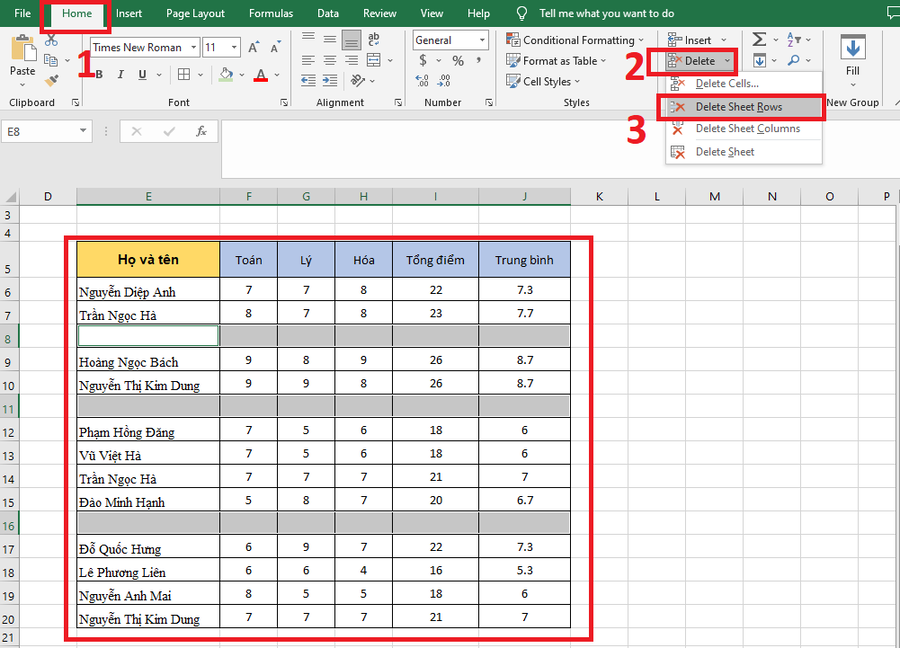The image size is (900, 648).
Task: Click Align Left icon
Action: [x=308, y=60]
